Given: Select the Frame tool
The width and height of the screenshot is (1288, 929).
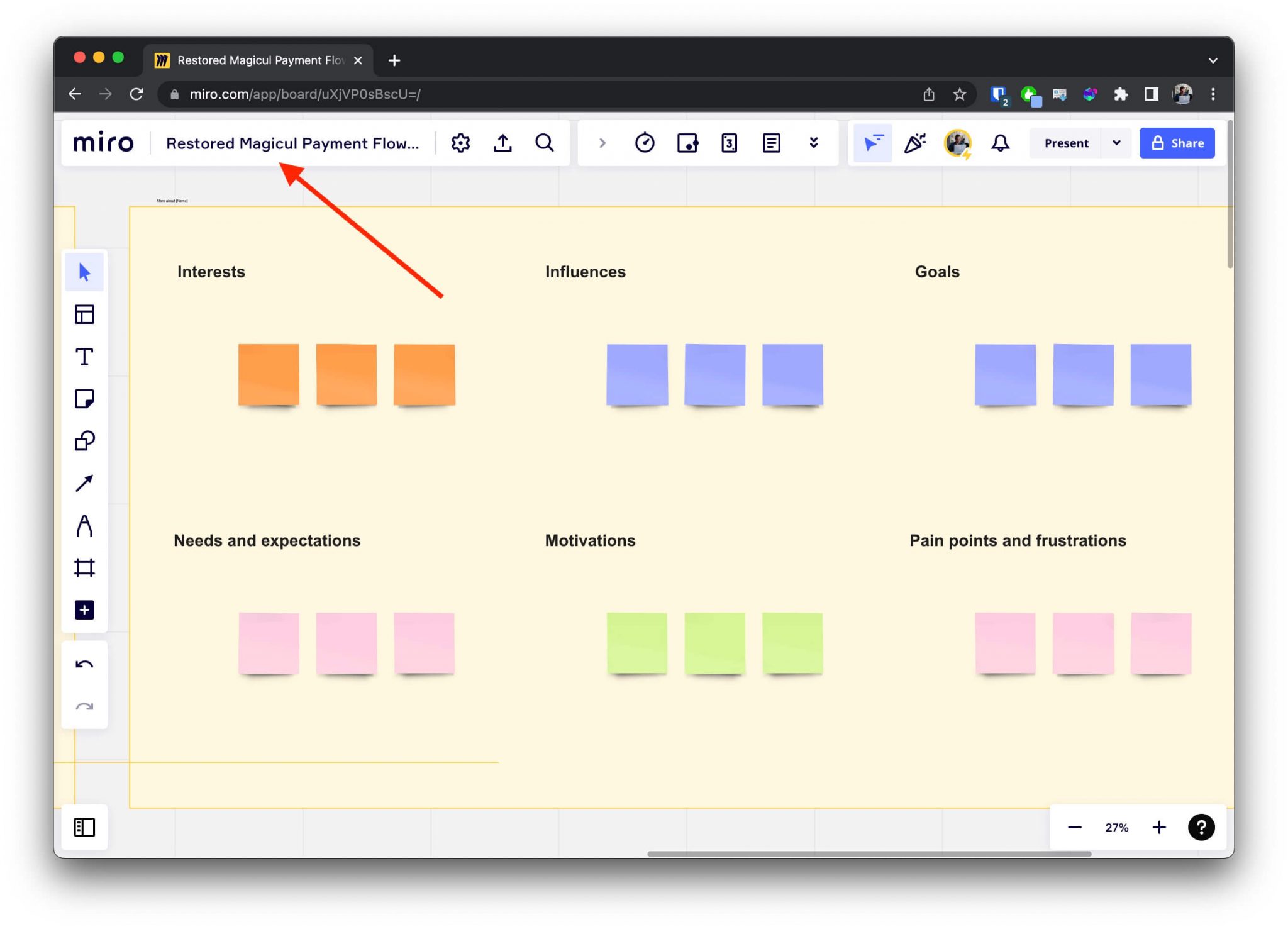Looking at the screenshot, I should [x=84, y=567].
